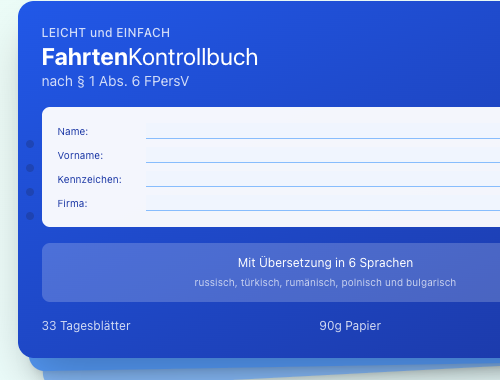Click the Firma input line
500x380 pixels.
[x=323, y=204]
